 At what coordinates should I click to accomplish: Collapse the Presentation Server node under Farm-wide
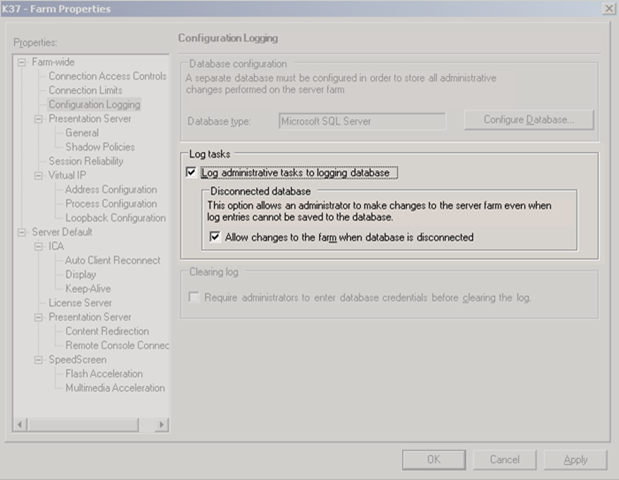(39, 119)
